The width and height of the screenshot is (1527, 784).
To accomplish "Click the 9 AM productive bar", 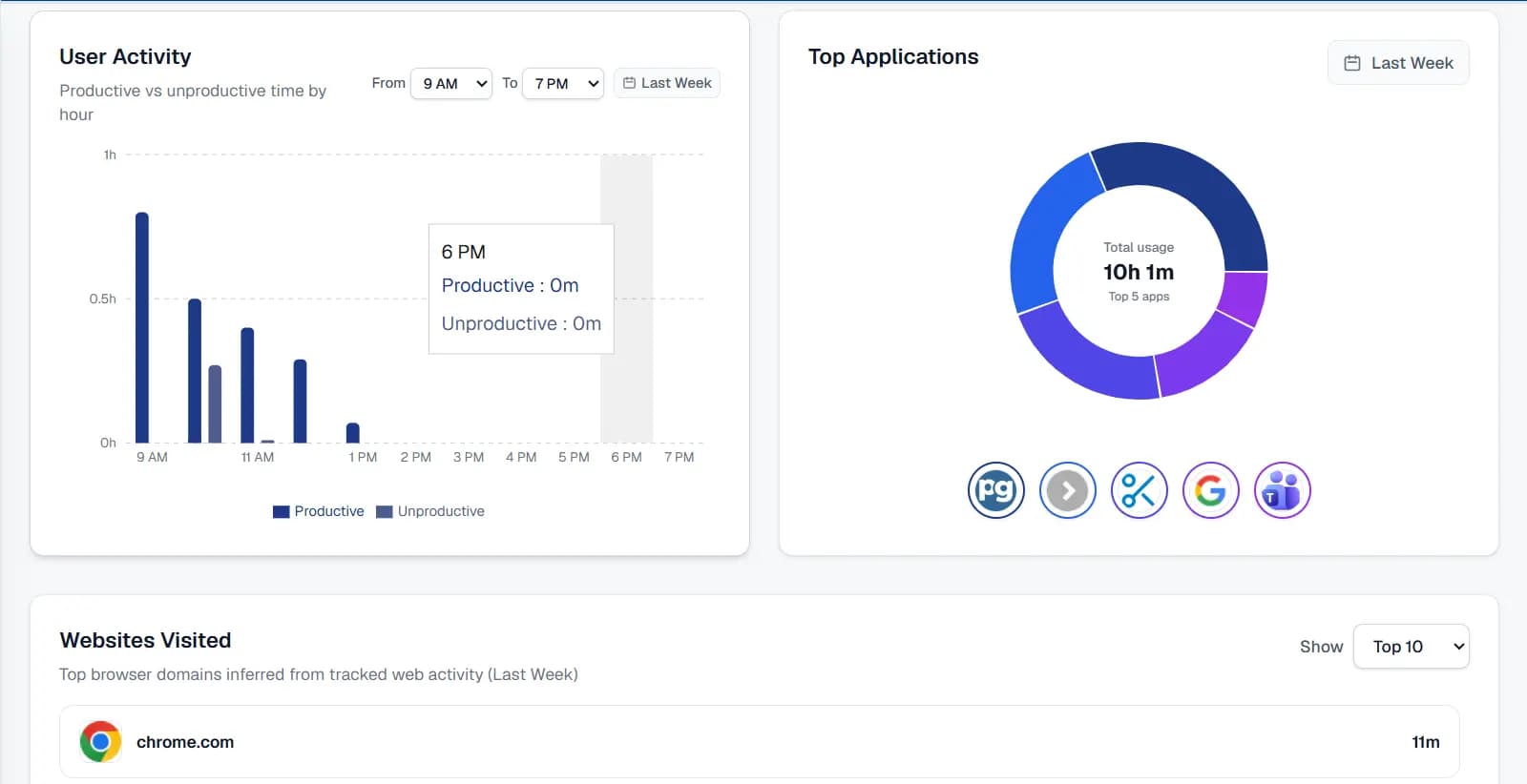I will click(142, 327).
